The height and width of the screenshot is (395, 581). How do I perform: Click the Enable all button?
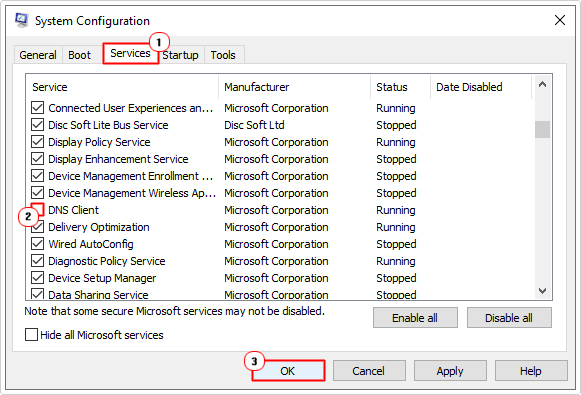tap(415, 318)
